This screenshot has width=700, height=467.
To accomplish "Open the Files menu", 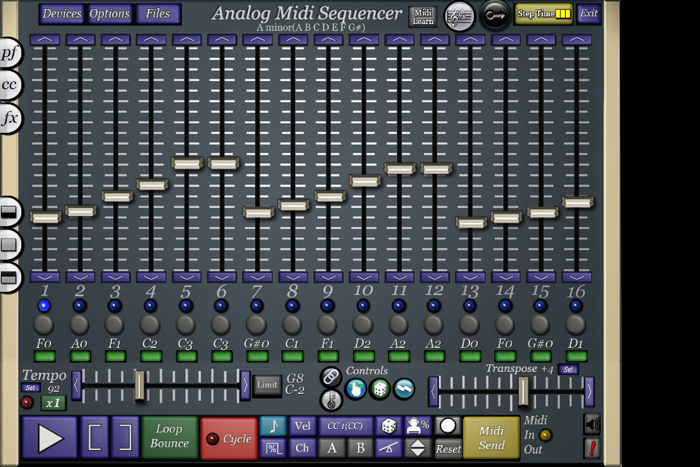I will (x=158, y=14).
